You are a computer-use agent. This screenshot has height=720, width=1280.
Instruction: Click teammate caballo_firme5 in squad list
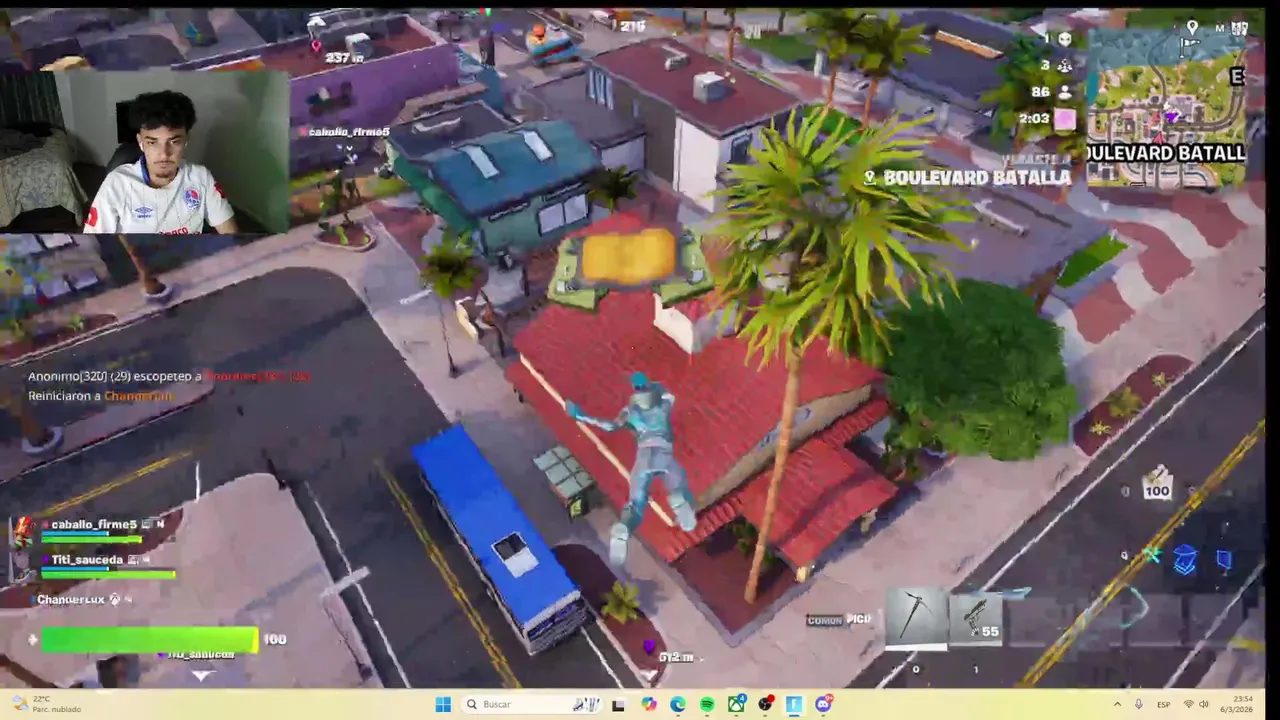point(93,525)
